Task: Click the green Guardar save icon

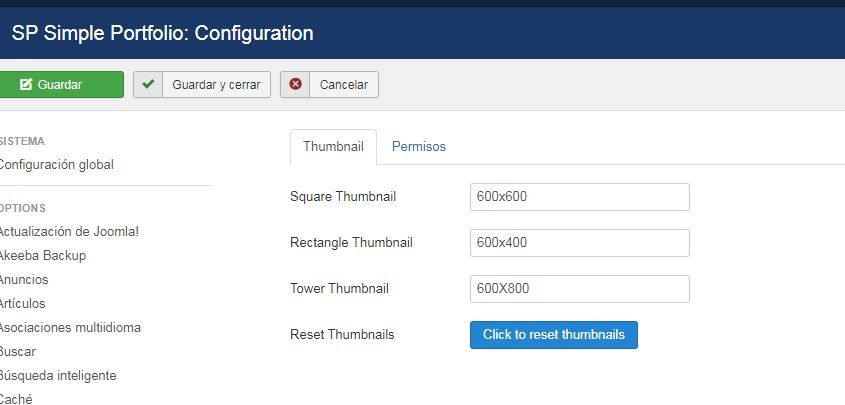Action: tap(26, 85)
